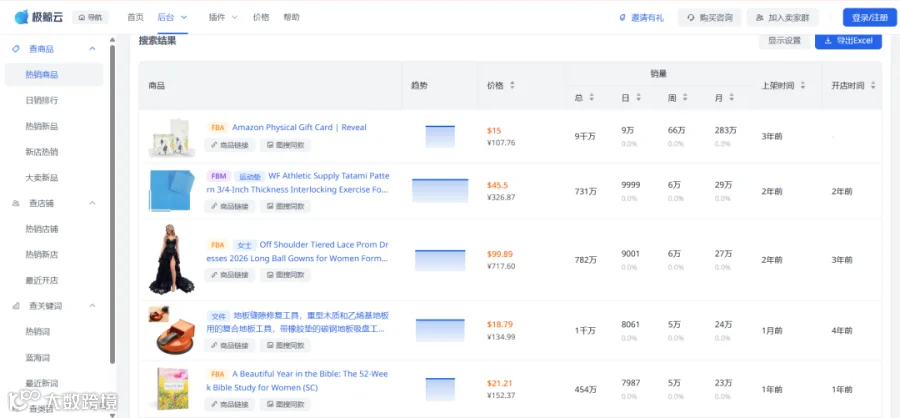This screenshot has width=900, height=418.
Task: Sort by 上架时间 listing time icon
Action: (x=802, y=85)
